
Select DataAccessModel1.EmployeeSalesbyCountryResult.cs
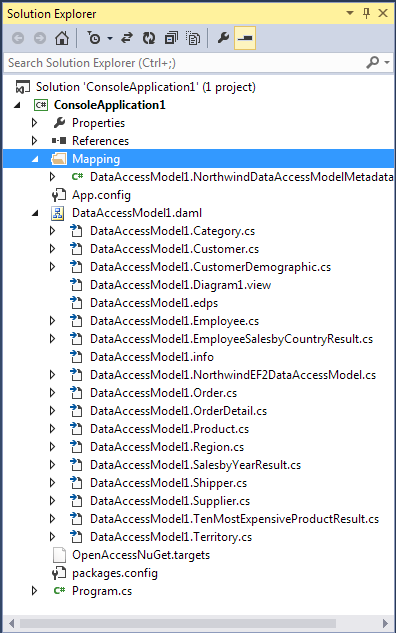pos(231,339)
